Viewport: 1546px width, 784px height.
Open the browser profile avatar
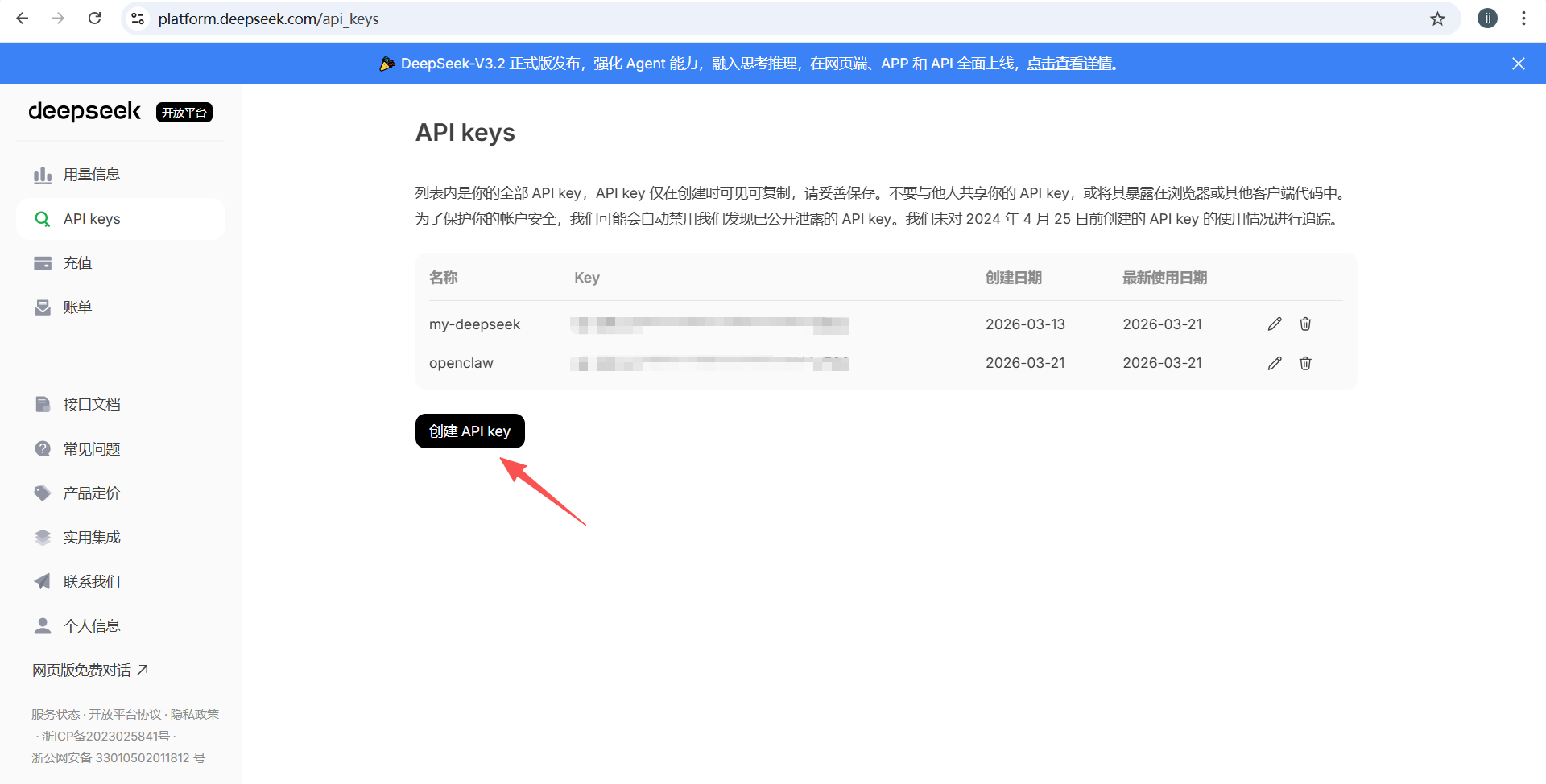[x=1487, y=19]
